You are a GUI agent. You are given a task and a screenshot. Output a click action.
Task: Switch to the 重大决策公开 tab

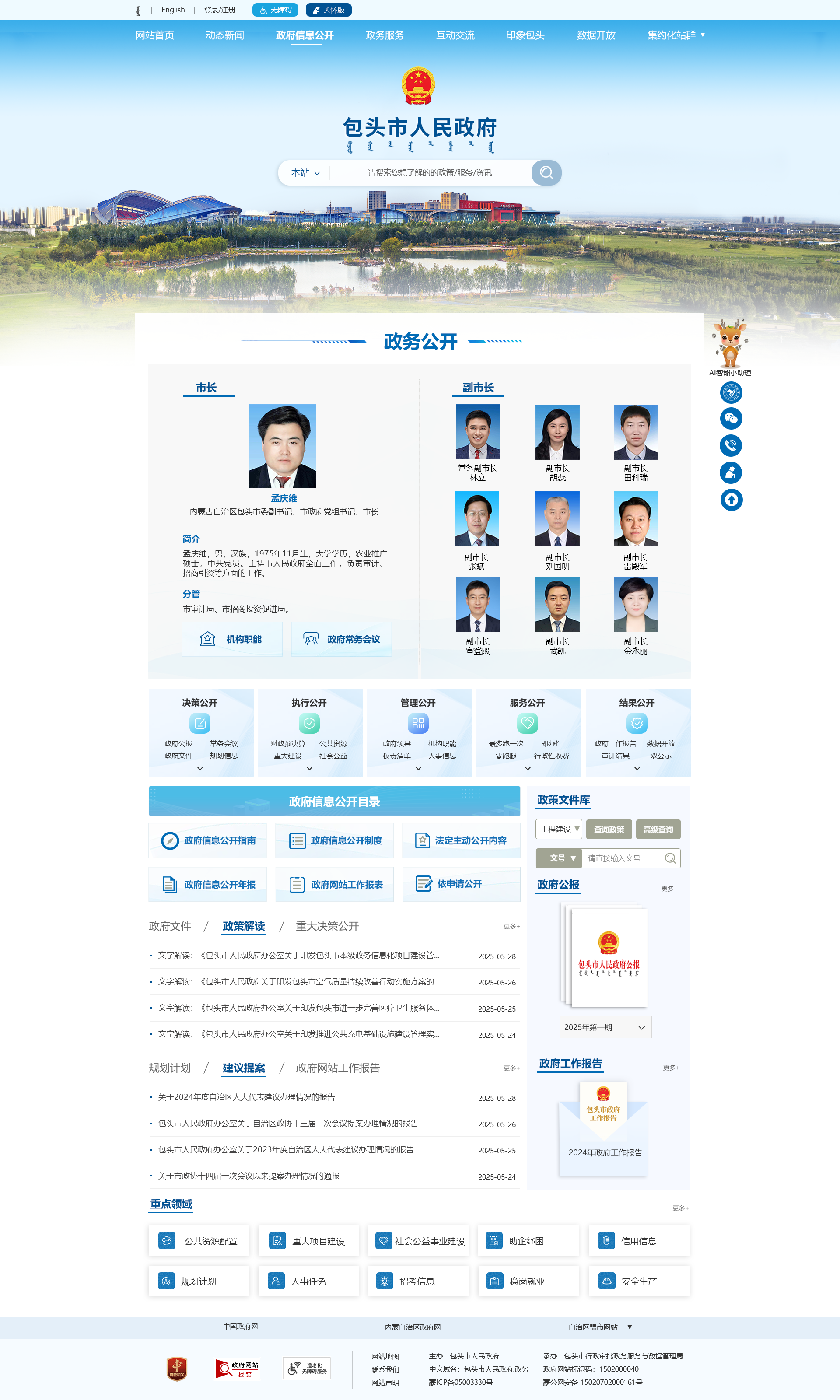click(327, 926)
